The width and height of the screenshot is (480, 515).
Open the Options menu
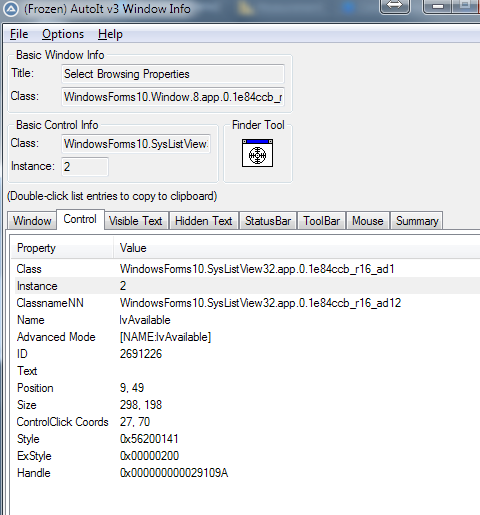(x=63, y=34)
